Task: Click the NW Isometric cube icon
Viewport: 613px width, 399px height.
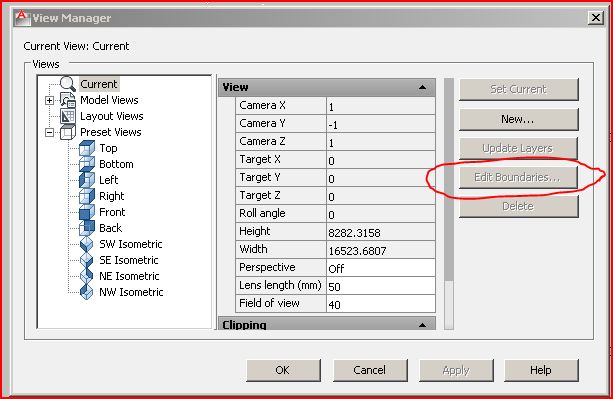Action: coord(86,292)
